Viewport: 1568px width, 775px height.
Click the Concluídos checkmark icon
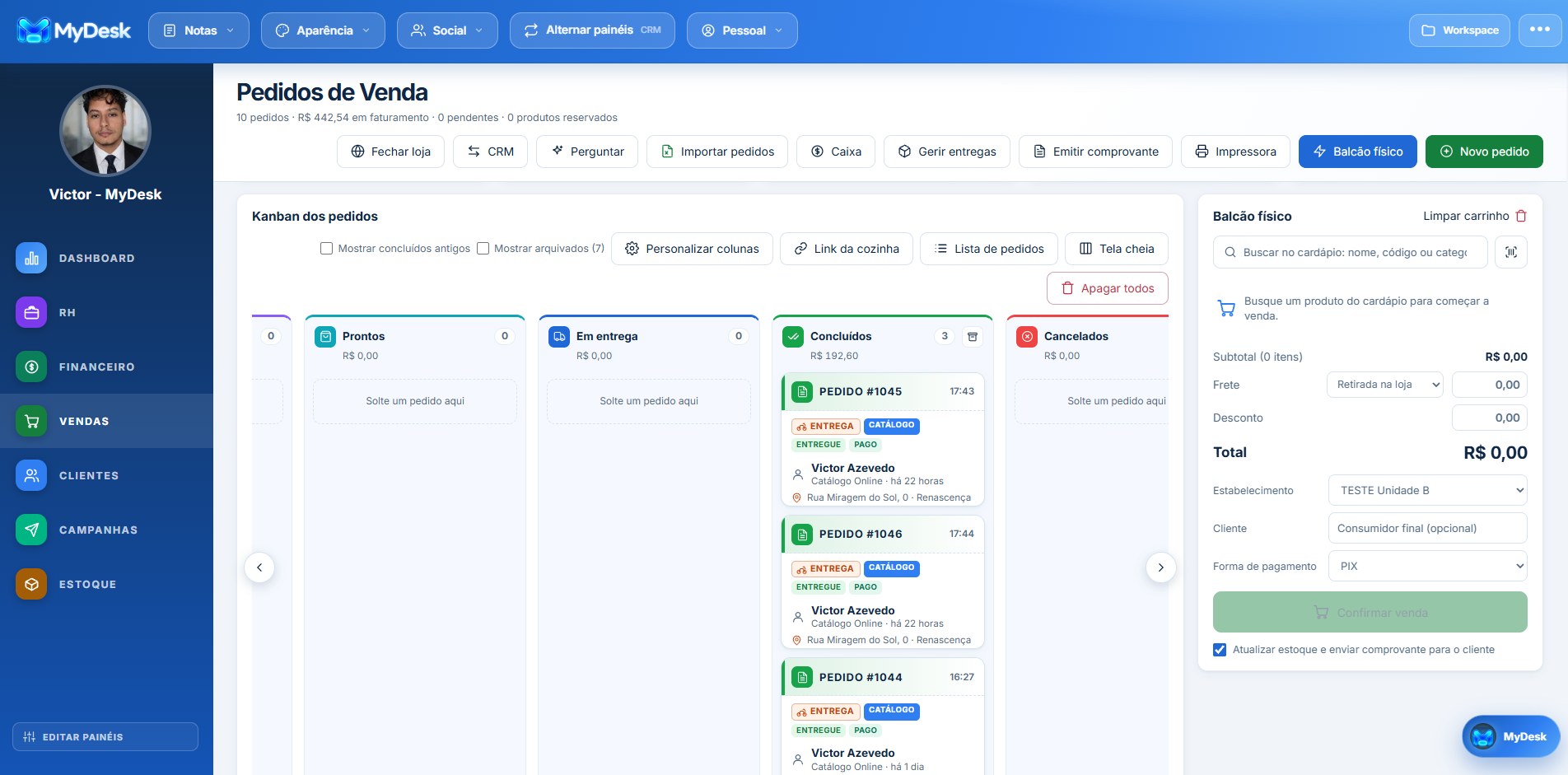tap(793, 336)
